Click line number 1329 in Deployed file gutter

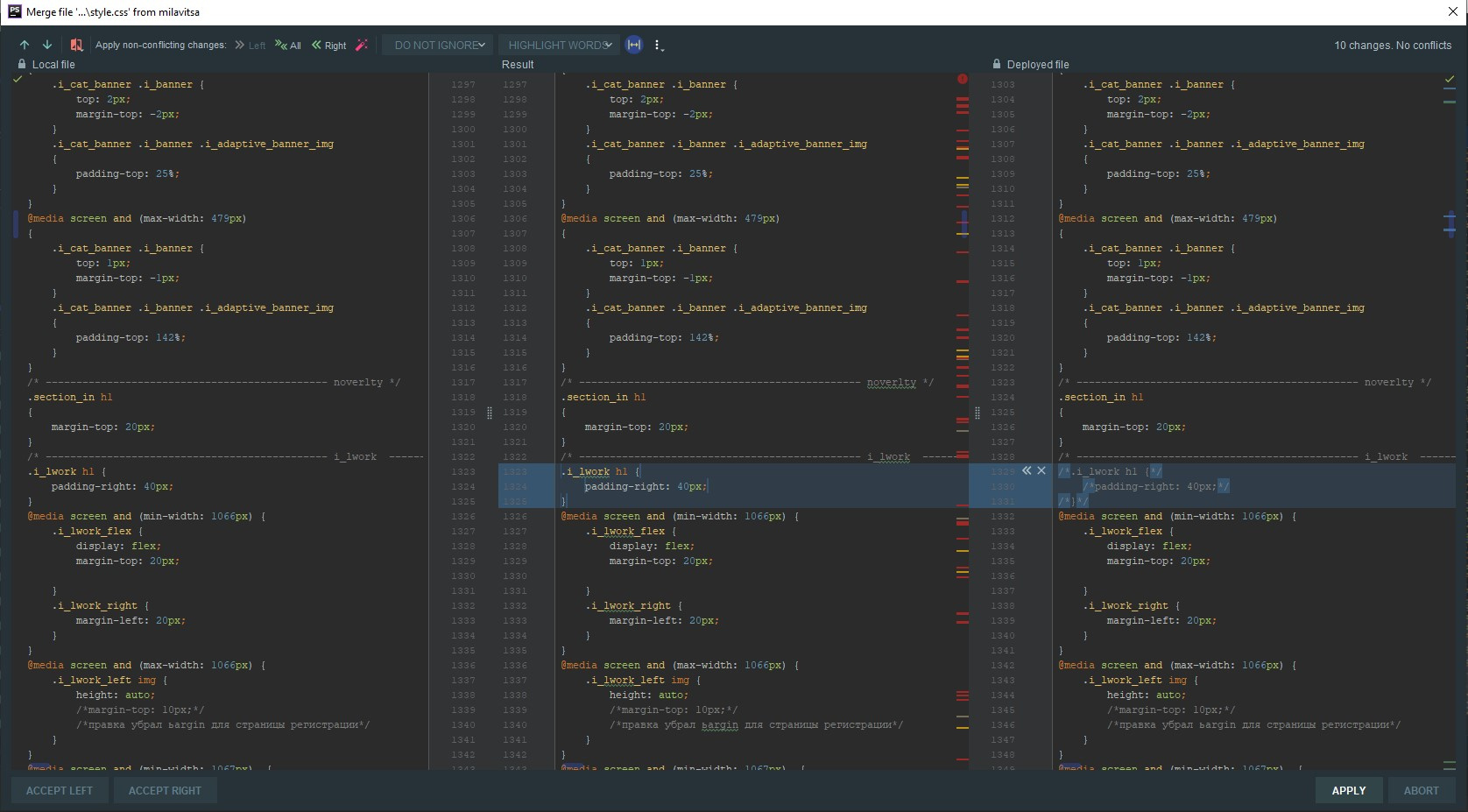click(x=1003, y=471)
